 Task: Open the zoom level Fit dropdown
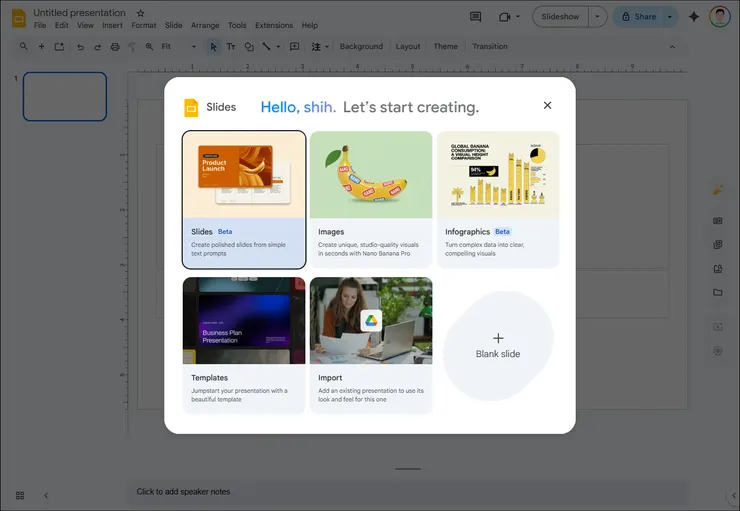tap(179, 47)
